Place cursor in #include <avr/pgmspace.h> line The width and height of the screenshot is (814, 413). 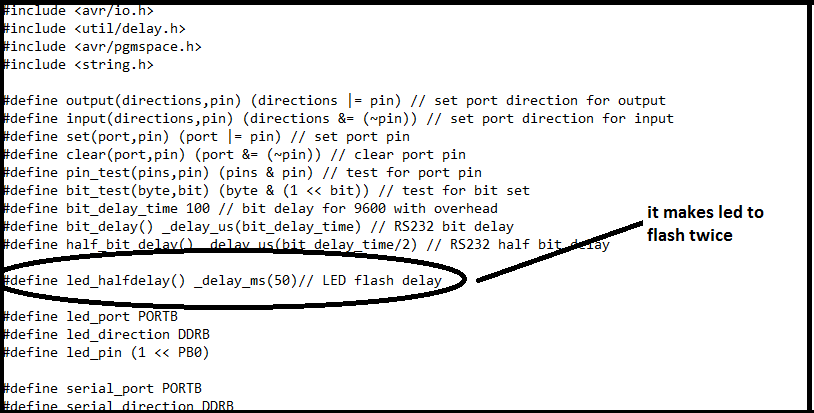pyautogui.click(x=103, y=47)
